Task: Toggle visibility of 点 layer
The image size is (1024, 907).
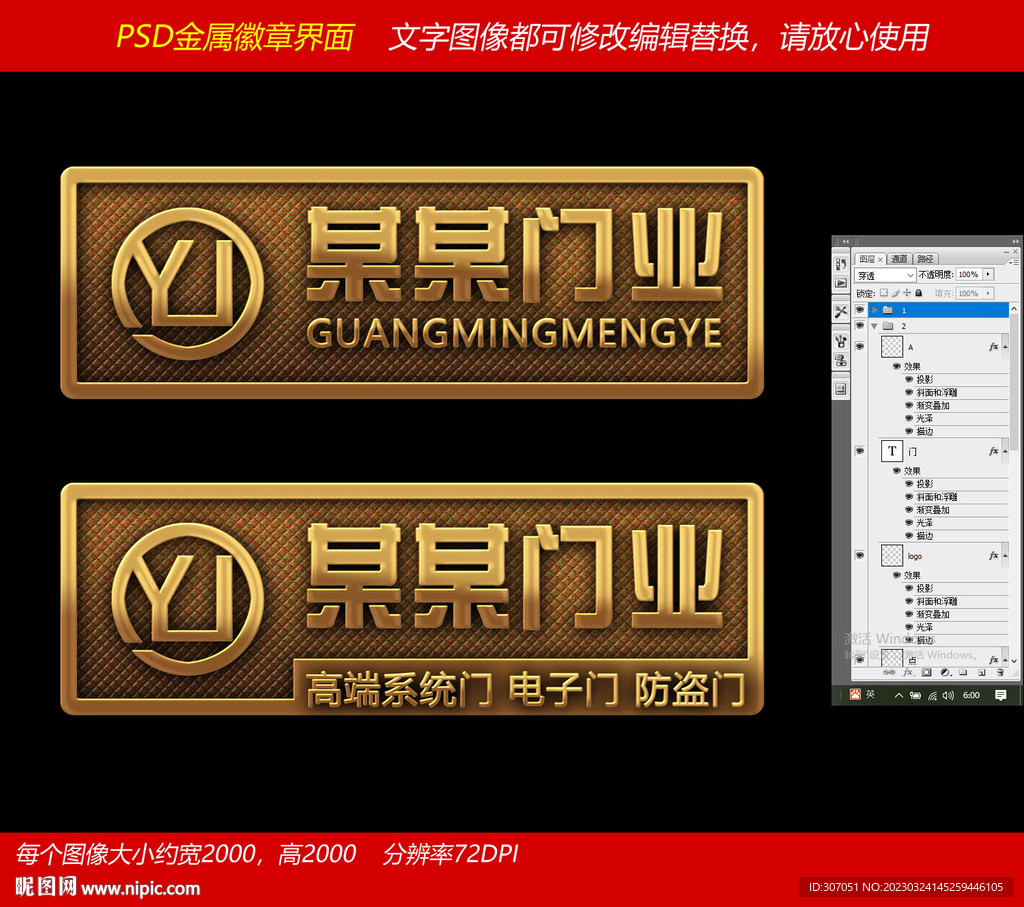Action: pyautogui.click(x=859, y=660)
